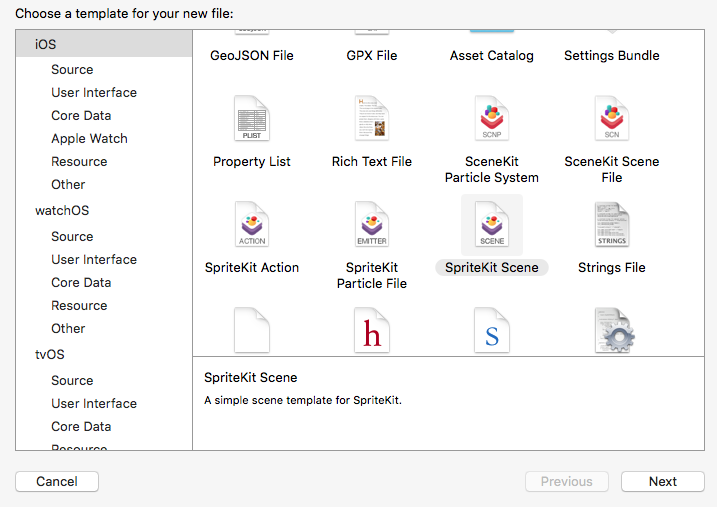Click the SpriteKit Action label text
This screenshot has width=717, height=507.
[x=251, y=267]
